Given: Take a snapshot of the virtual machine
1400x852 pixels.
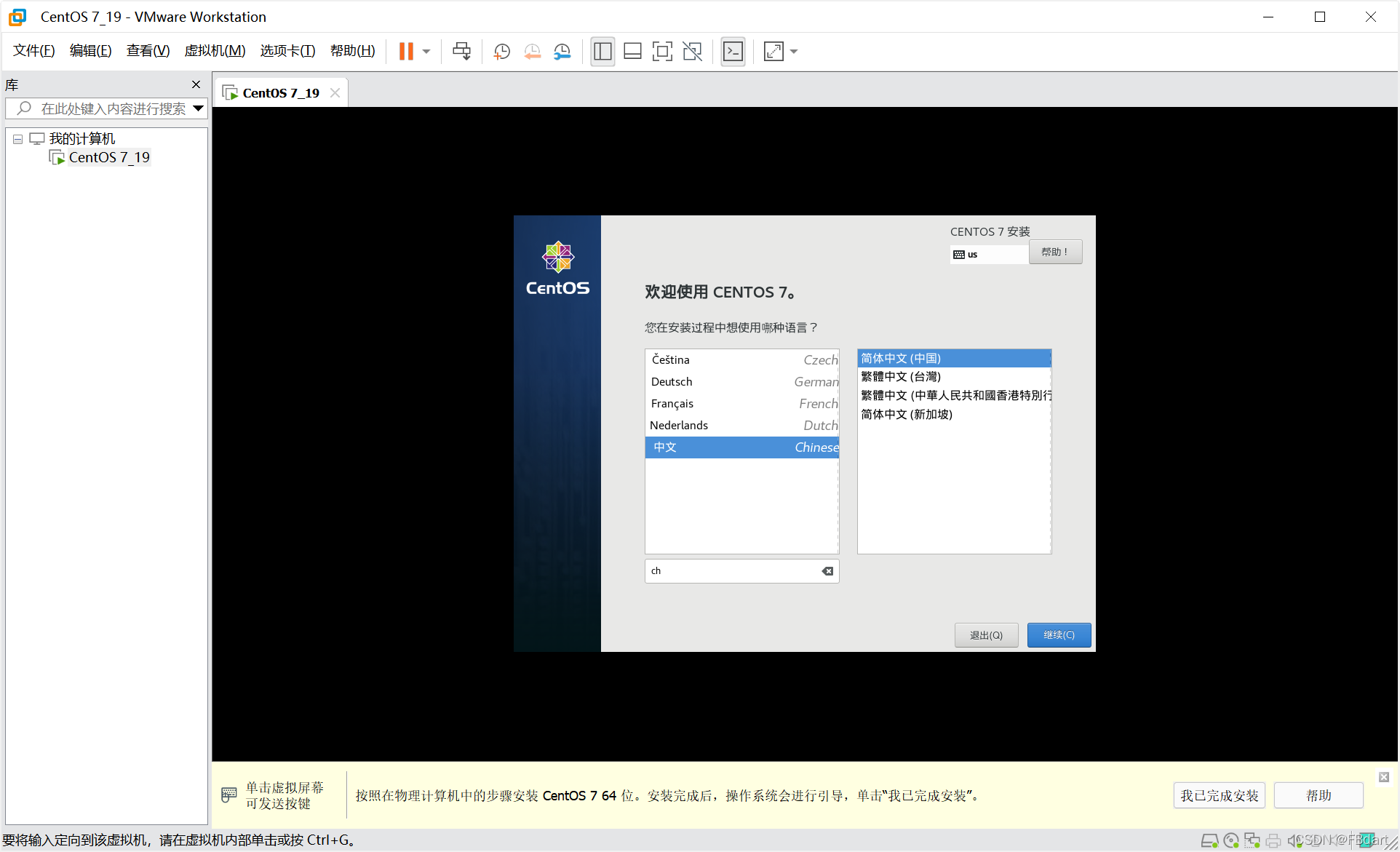Looking at the screenshot, I should click(501, 51).
